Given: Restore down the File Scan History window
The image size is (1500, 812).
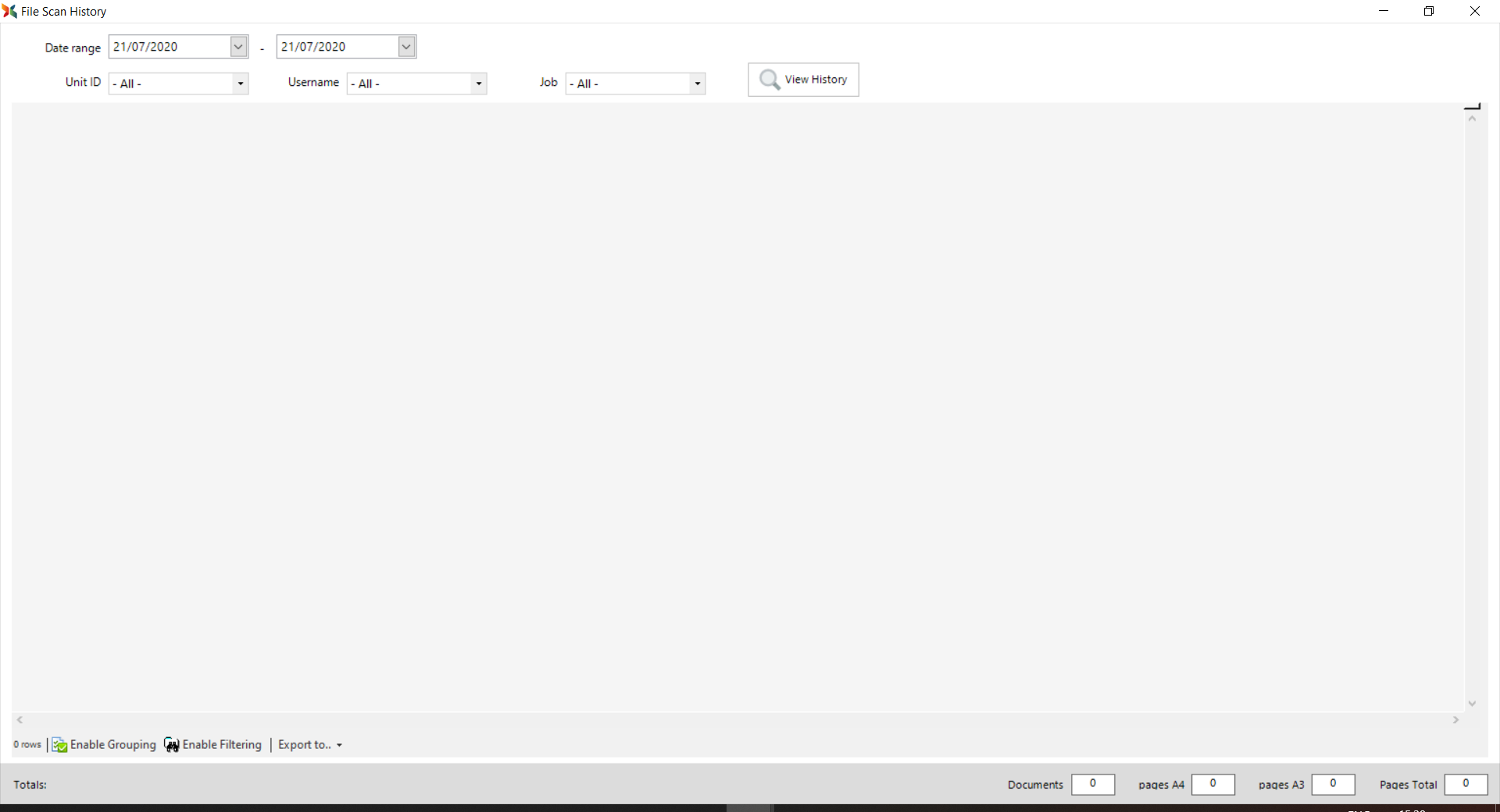Looking at the screenshot, I should coord(1429,11).
